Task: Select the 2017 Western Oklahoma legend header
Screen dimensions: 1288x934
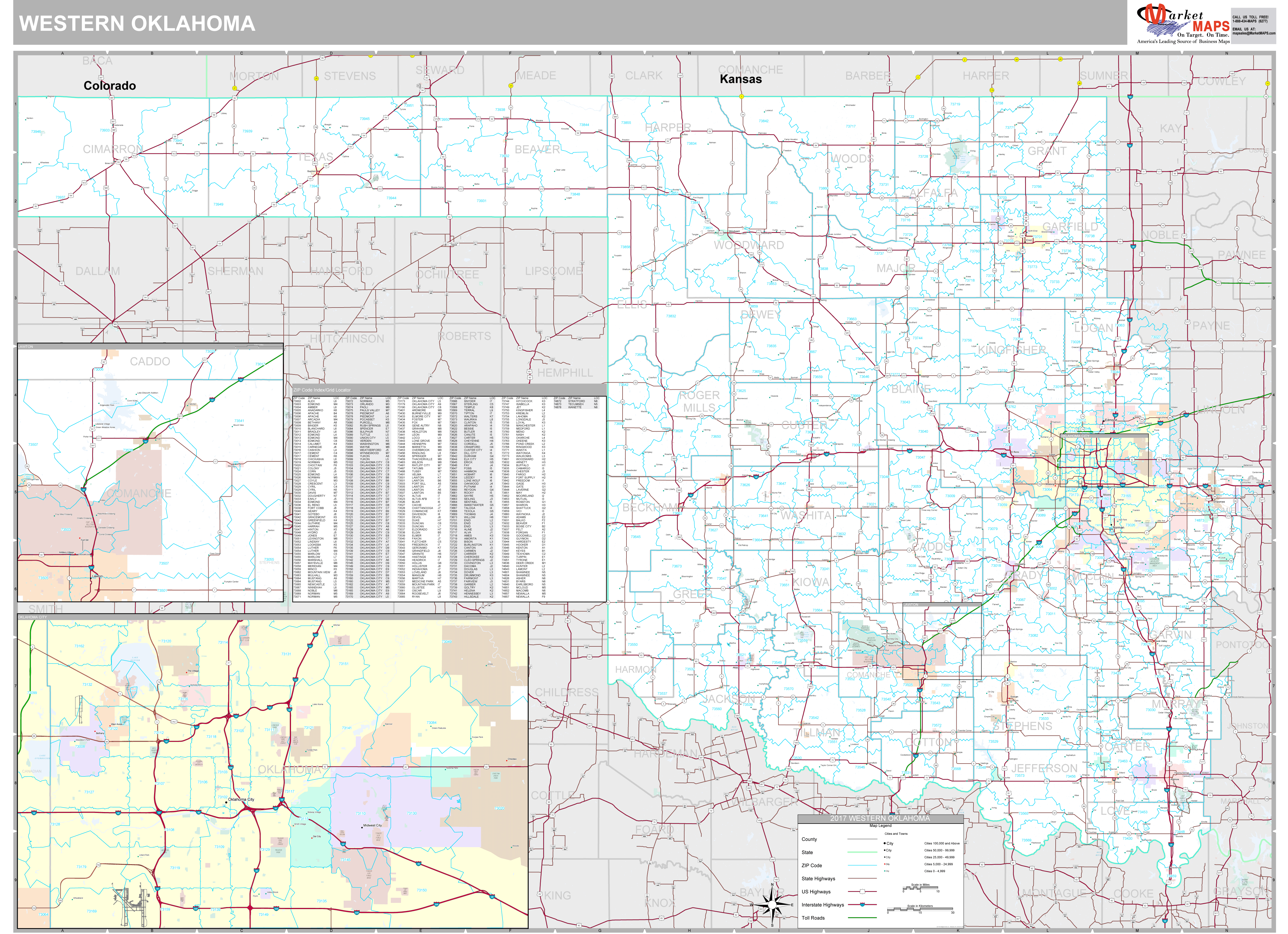Action: (x=880, y=819)
